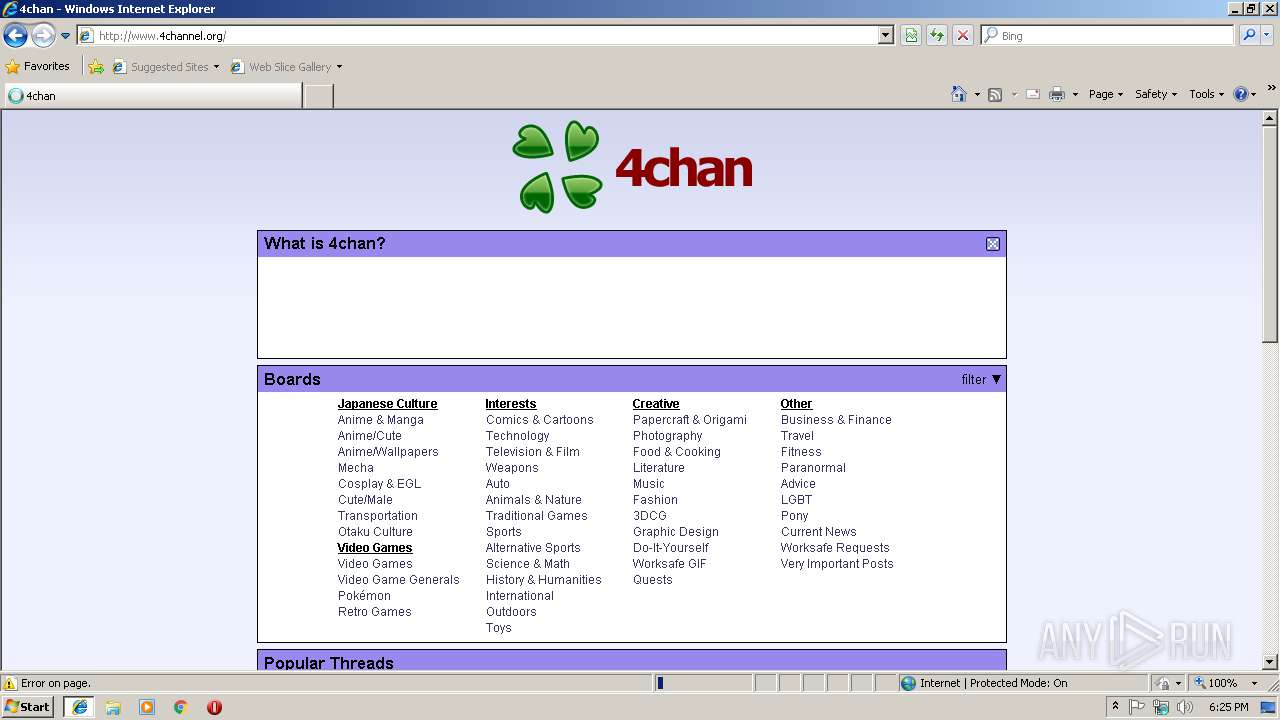Image resolution: width=1280 pixels, height=720 pixels.
Task: Open search provider dropdown arrow
Action: pyautogui.click(x=1267, y=35)
